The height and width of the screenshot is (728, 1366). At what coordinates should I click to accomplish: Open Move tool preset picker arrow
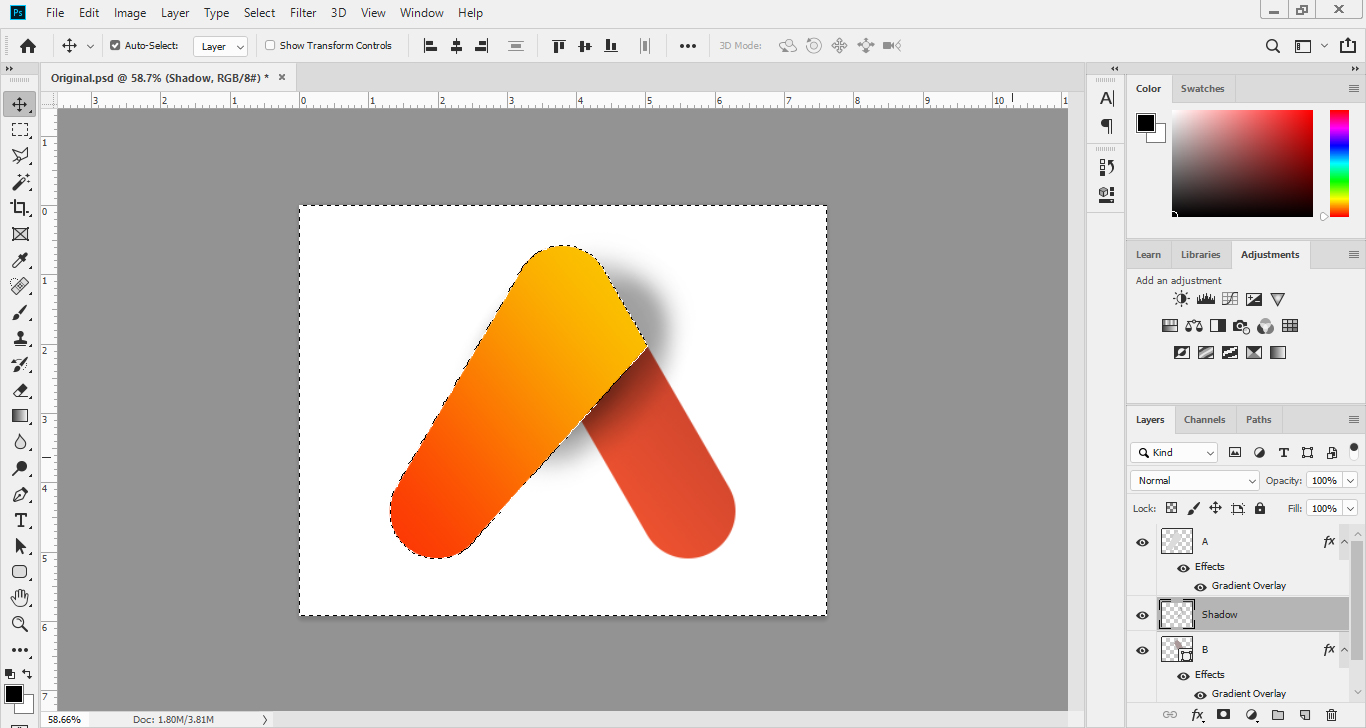coord(90,46)
